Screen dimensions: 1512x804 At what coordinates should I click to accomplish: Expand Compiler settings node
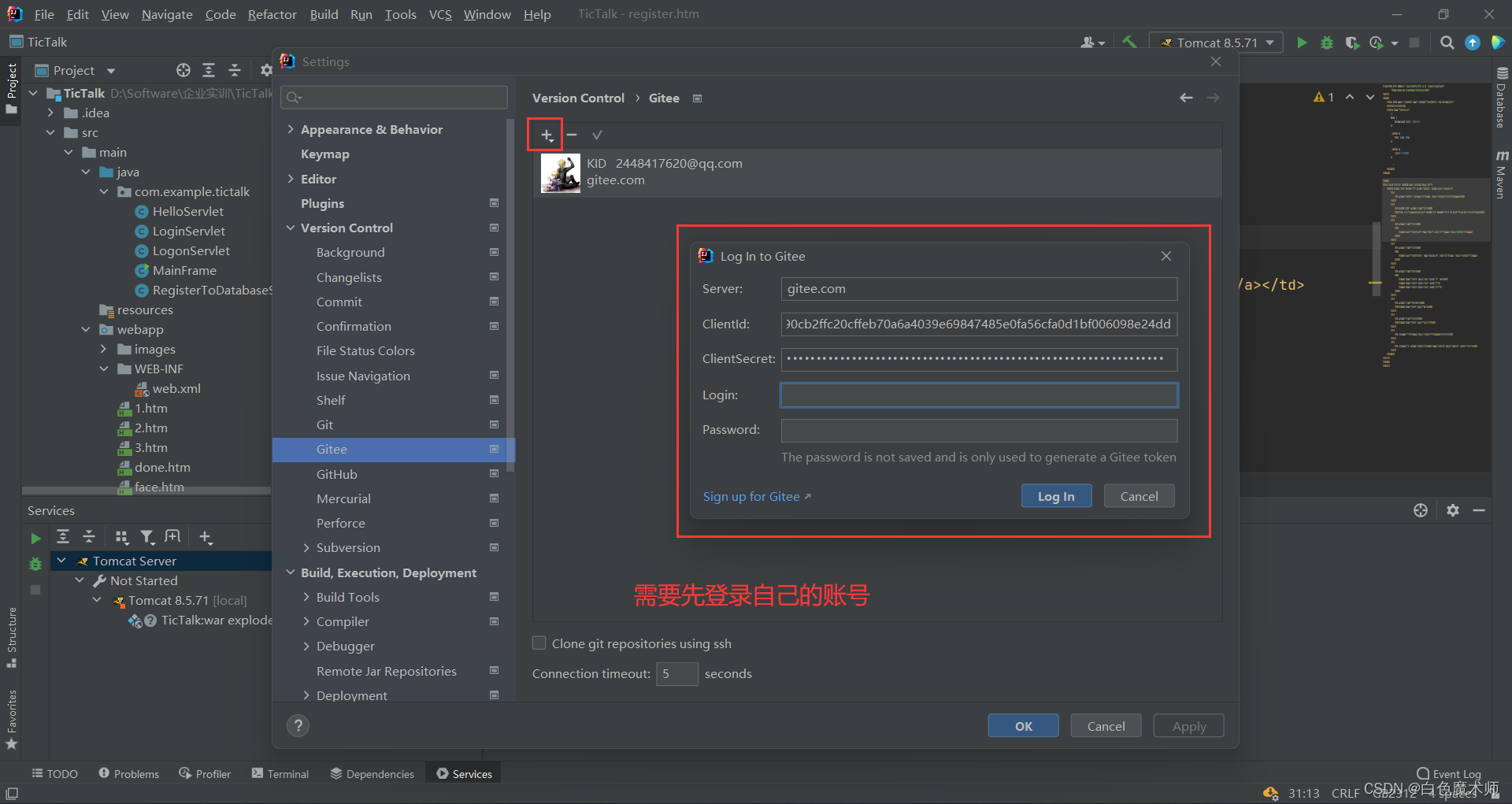coord(306,621)
